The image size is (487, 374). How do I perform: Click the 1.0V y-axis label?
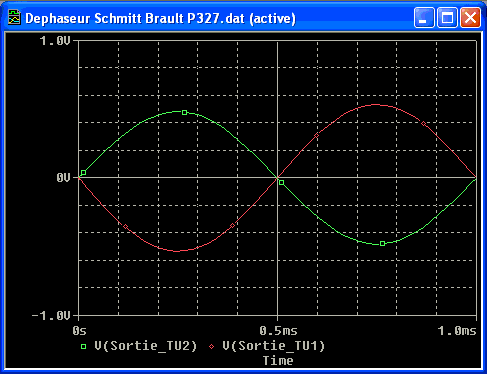click(x=55, y=41)
